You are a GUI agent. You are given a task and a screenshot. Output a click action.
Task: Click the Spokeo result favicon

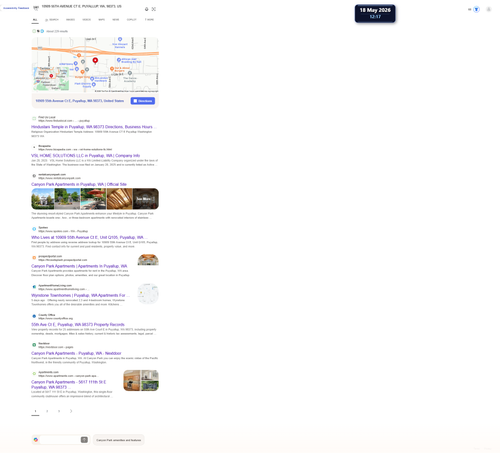(34, 229)
